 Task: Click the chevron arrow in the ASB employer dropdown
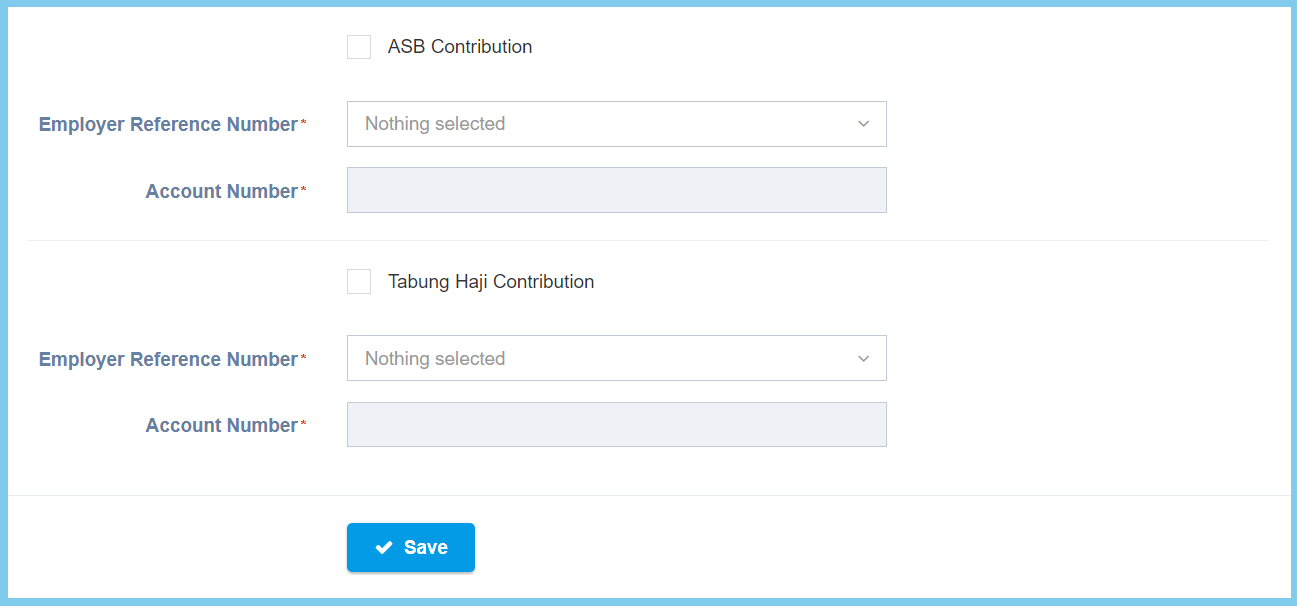click(x=864, y=124)
